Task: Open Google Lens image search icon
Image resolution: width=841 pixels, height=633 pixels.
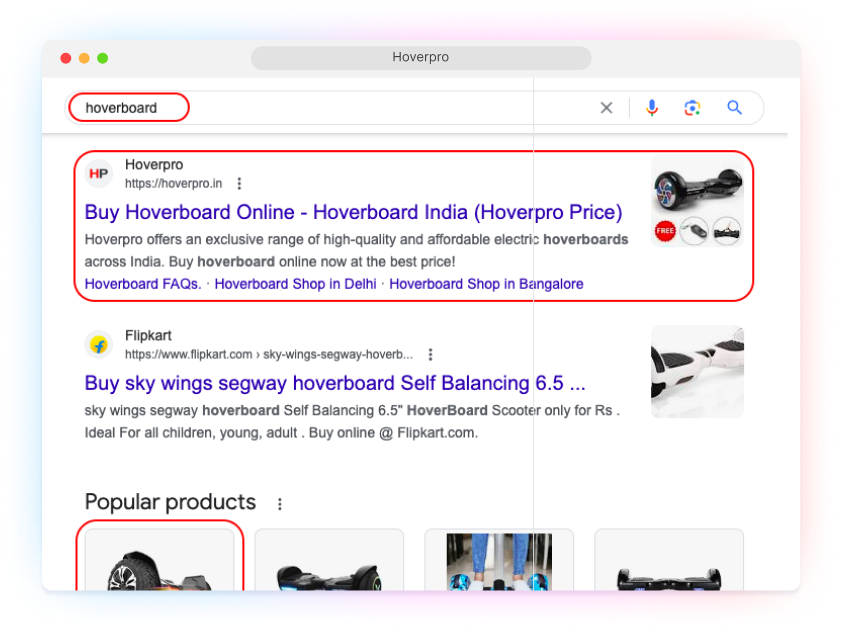Action: 692,108
